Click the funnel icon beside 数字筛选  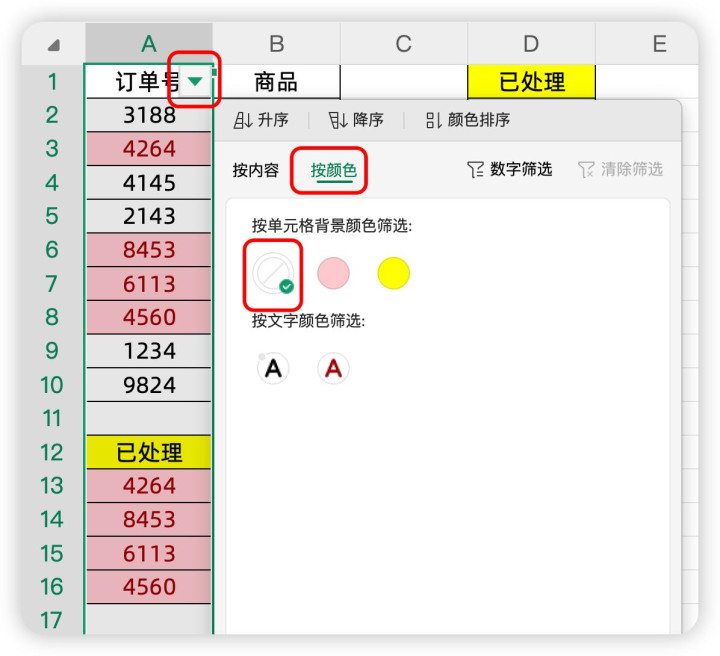click(x=475, y=169)
